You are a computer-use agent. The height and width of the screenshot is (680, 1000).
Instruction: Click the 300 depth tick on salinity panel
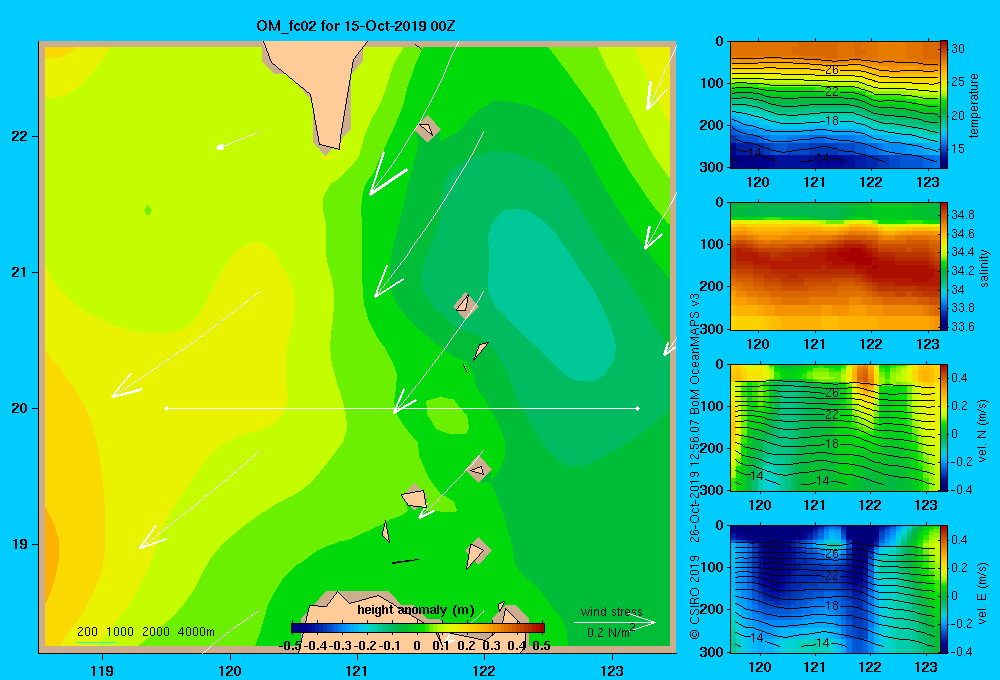pos(712,329)
